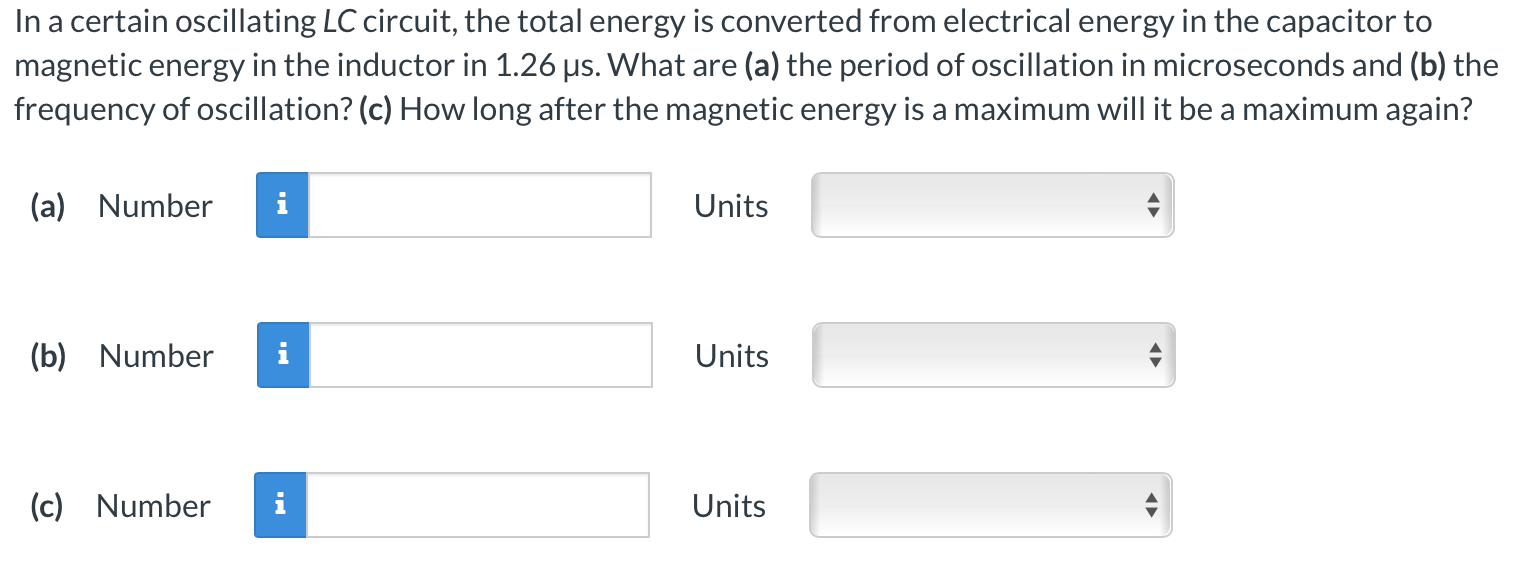Click the Number input field for part (b)

pos(480,355)
